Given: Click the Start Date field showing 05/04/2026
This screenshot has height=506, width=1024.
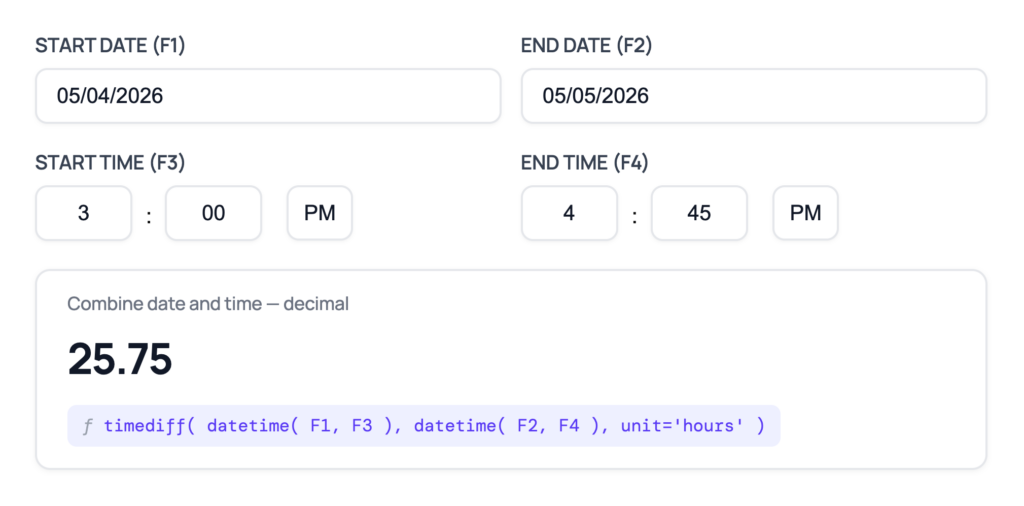Looking at the screenshot, I should click(x=268, y=96).
